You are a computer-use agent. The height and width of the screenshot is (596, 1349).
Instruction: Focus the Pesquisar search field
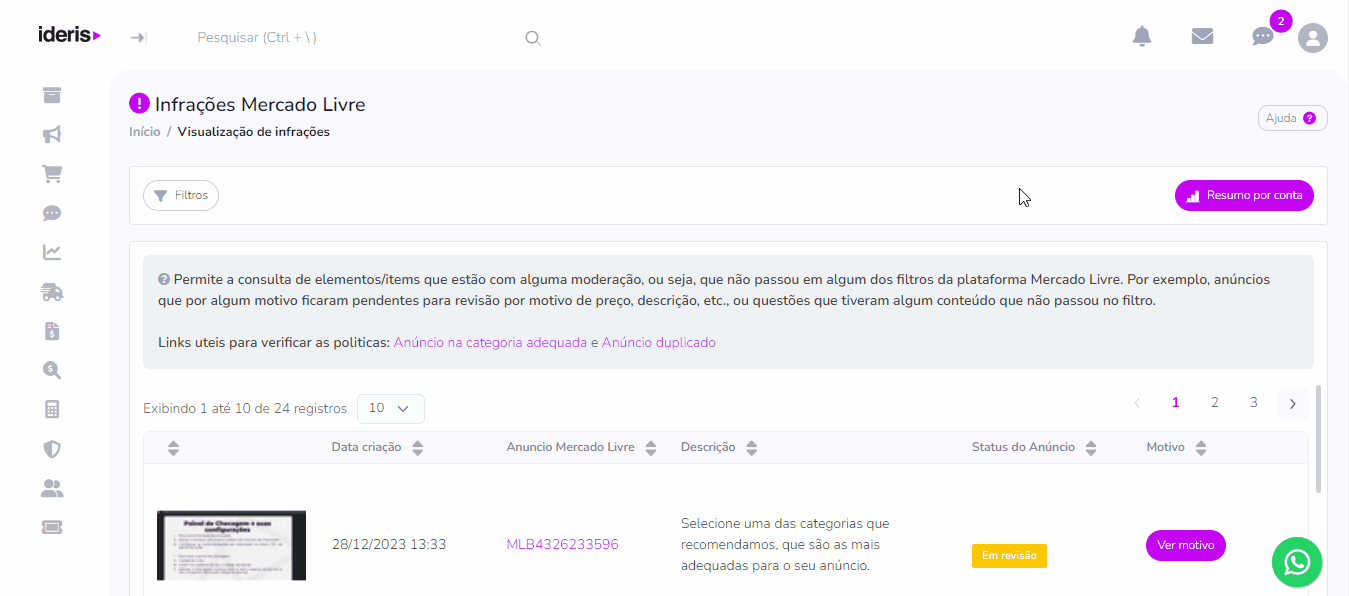coord(355,38)
